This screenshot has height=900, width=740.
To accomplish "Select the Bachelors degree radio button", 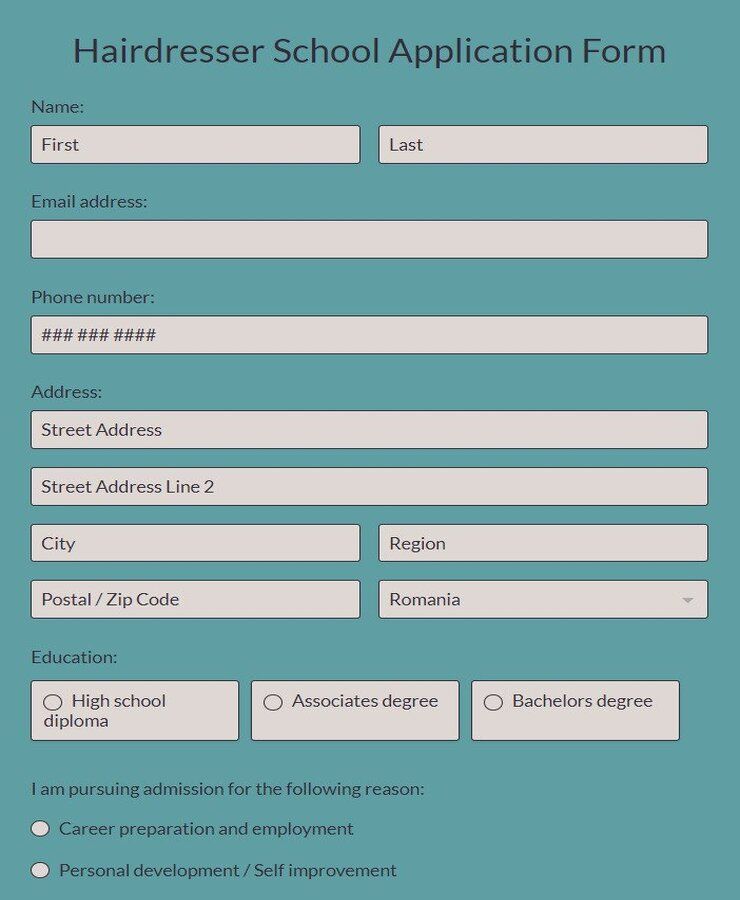I will (493, 703).
